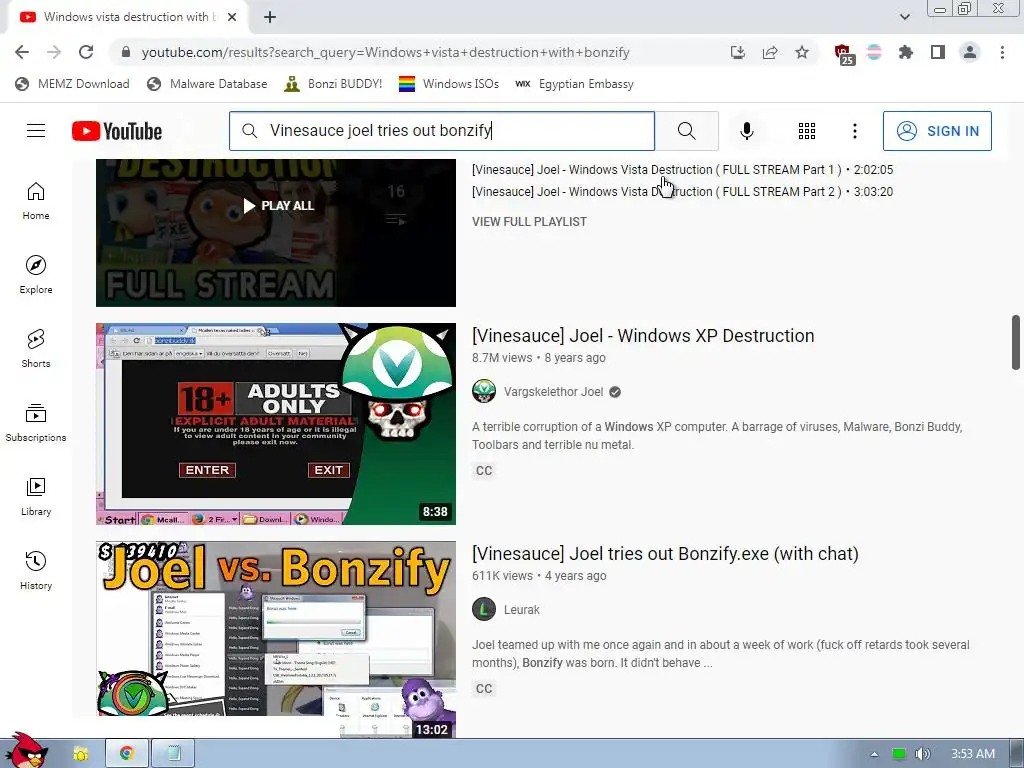This screenshot has width=1024, height=768.
Task: Open Leurak channel name link
Action: [522, 609]
